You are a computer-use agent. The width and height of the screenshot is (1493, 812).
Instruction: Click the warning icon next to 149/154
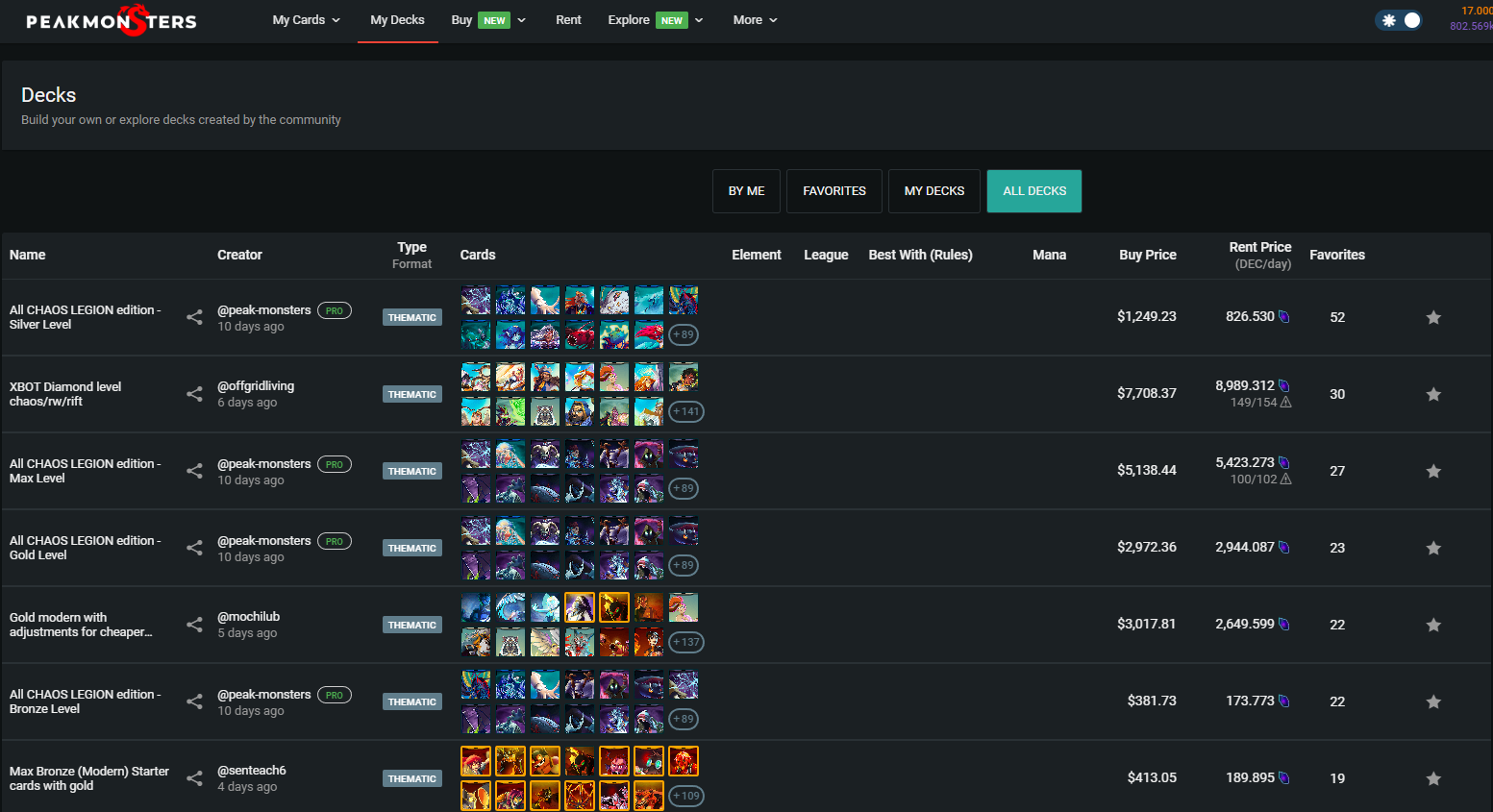coord(1286,403)
